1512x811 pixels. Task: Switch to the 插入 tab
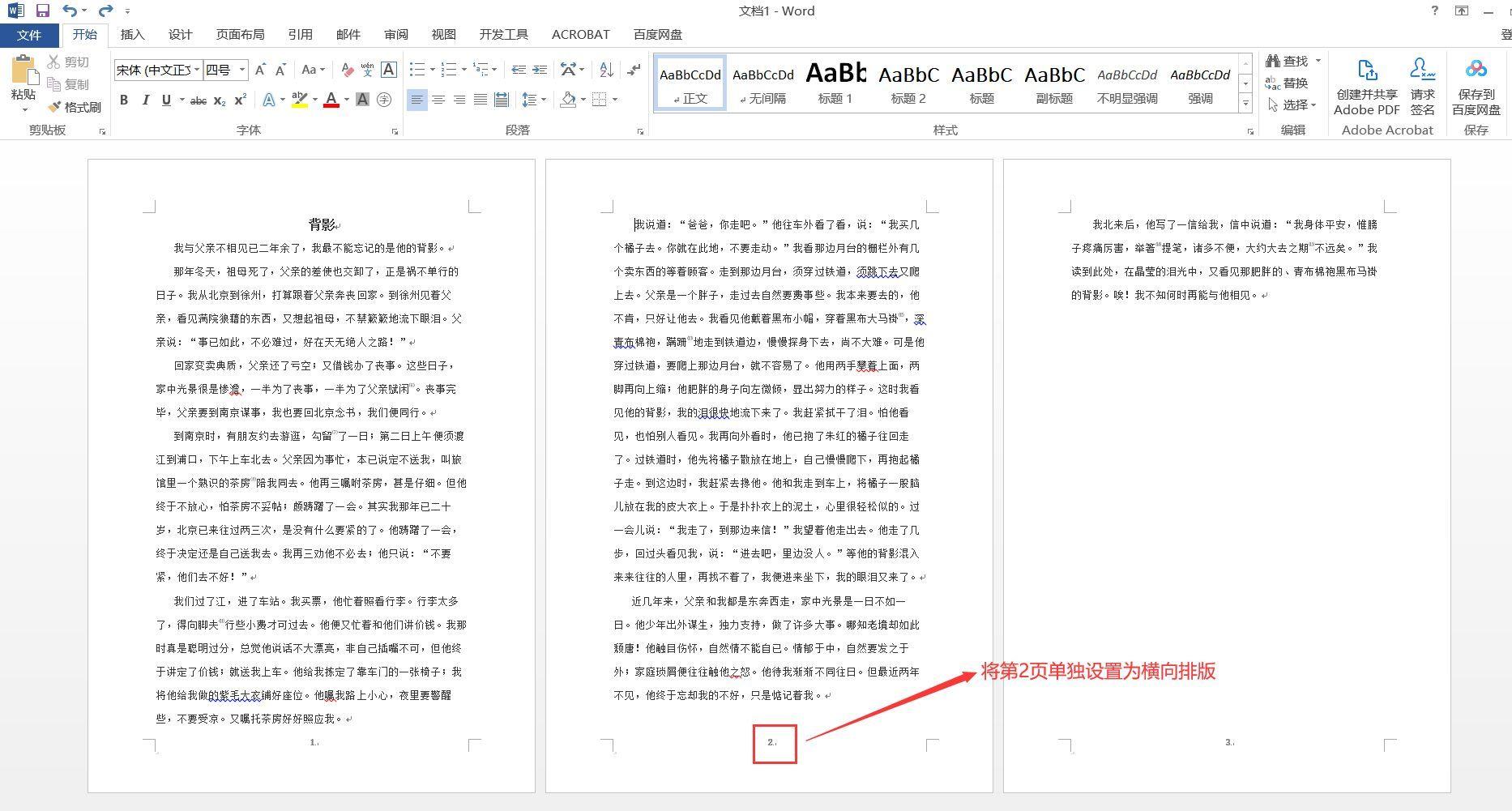(132, 35)
